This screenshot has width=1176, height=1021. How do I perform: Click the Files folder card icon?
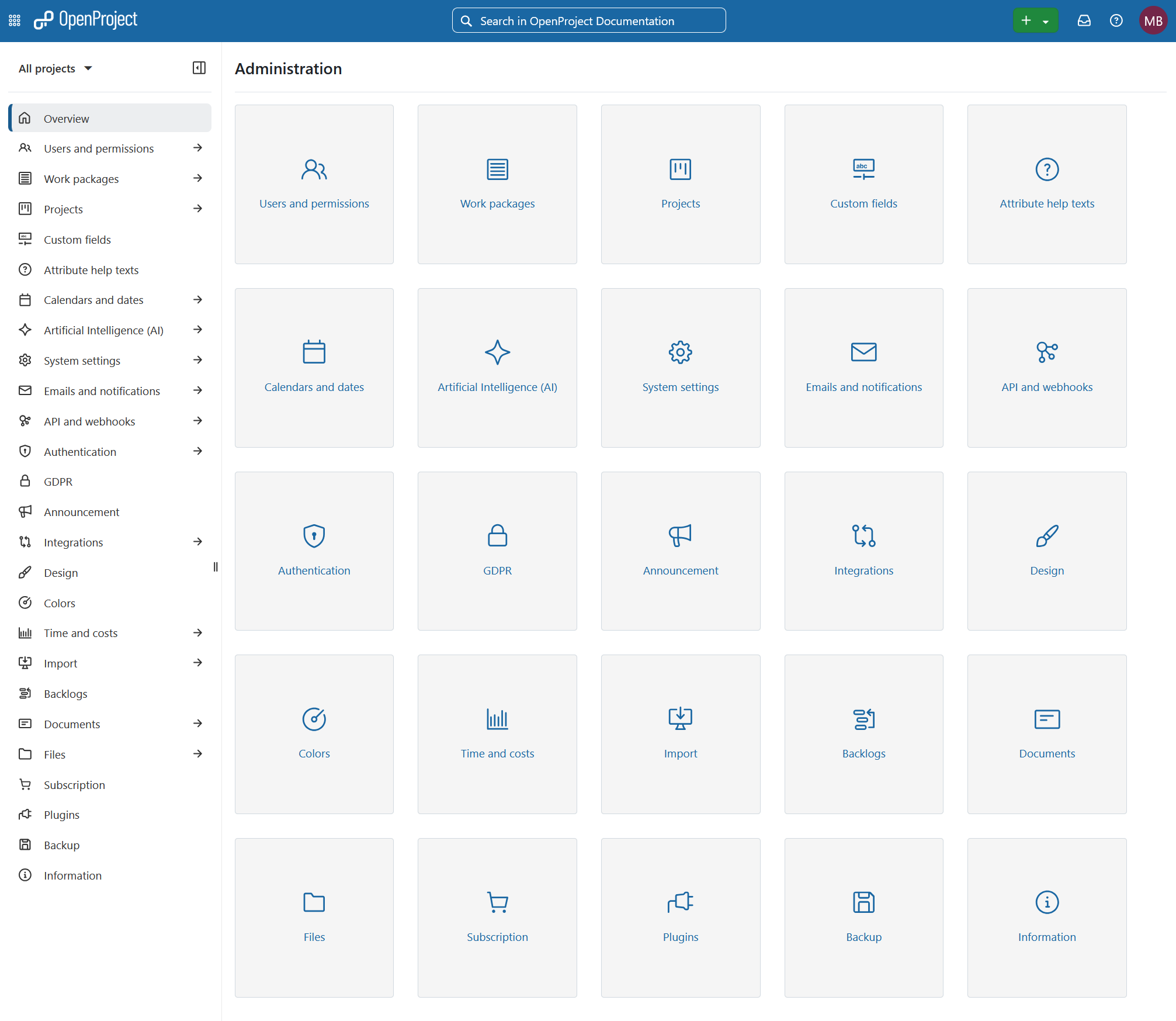[x=314, y=902]
